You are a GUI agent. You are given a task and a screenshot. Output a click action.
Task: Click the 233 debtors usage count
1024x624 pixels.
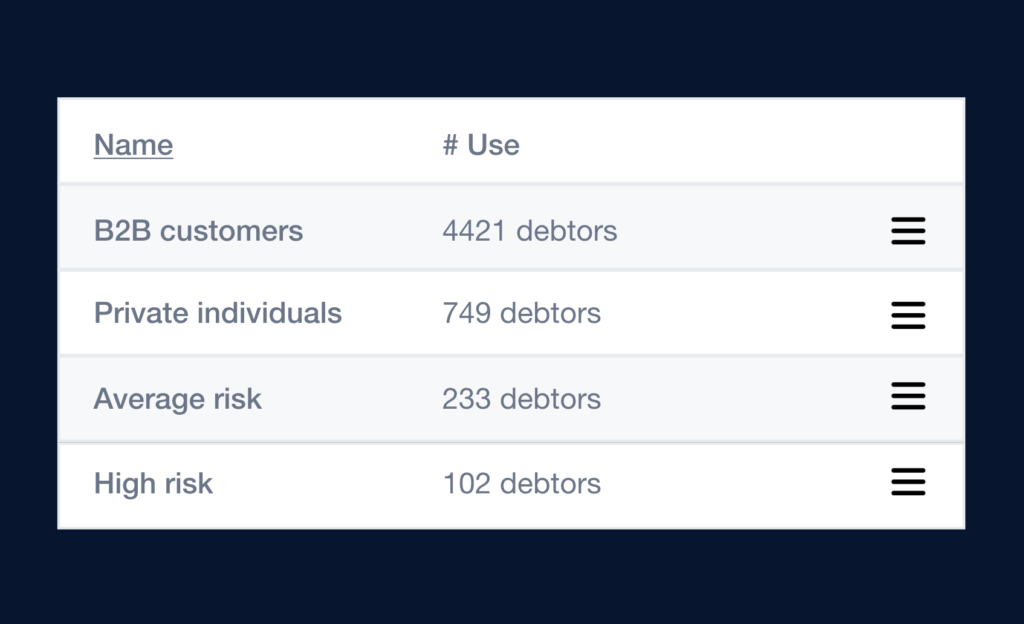pyautogui.click(x=521, y=399)
